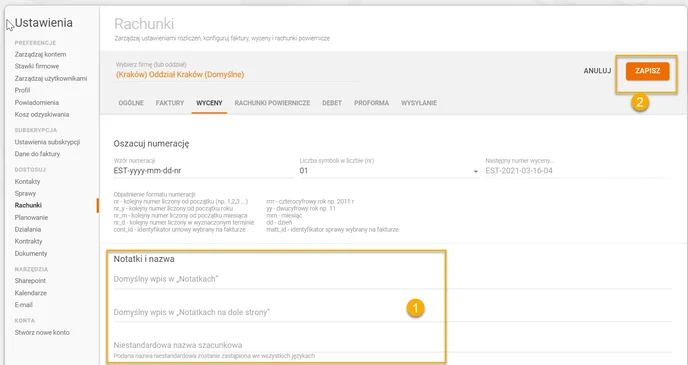Open Kontrakty settings
Viewport: 688px width, 365px height.
point(29,241)
